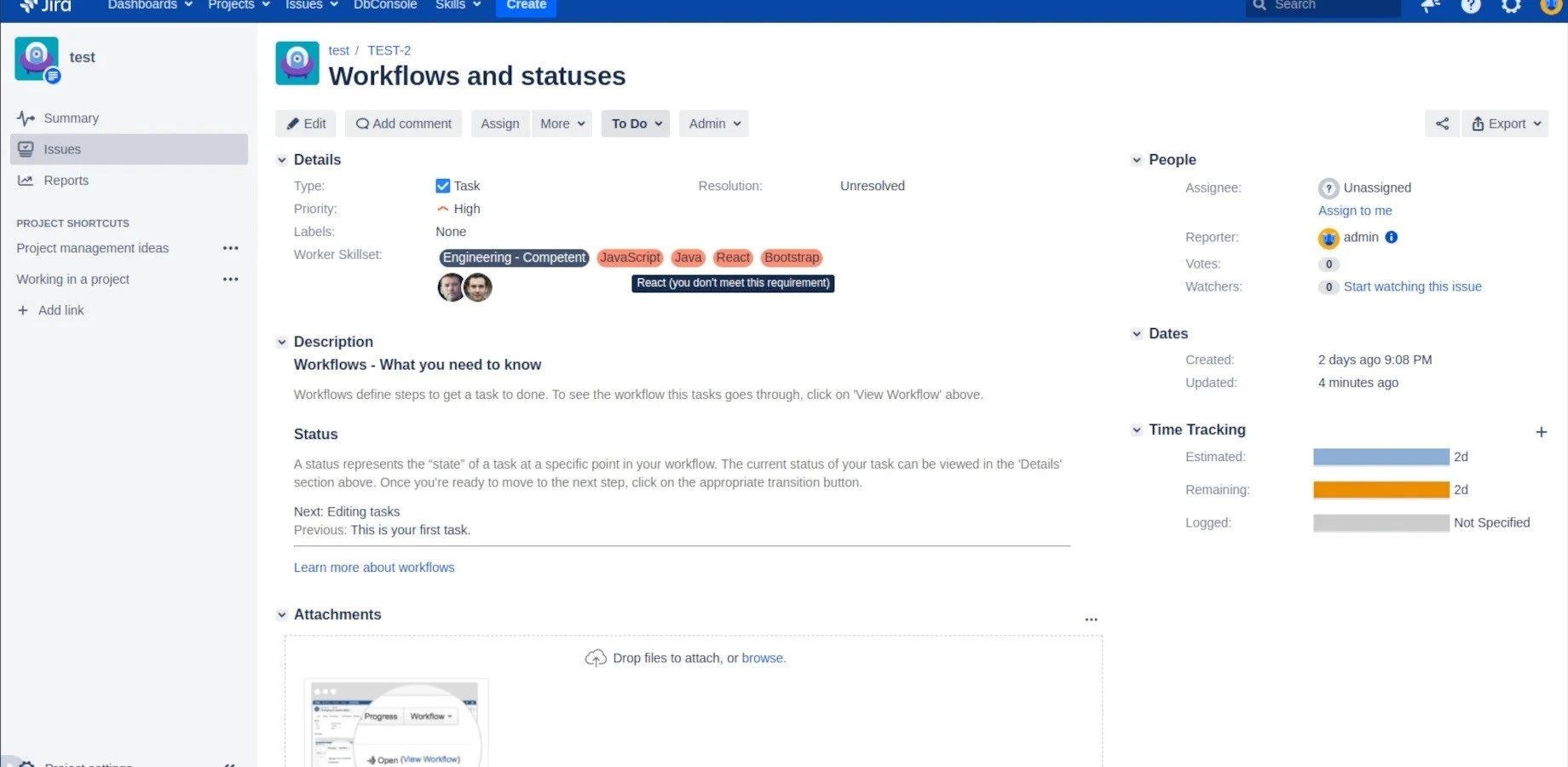Open the workflow attachment thumbnail
Screen dimensions: 1568x767
point(396,723)
